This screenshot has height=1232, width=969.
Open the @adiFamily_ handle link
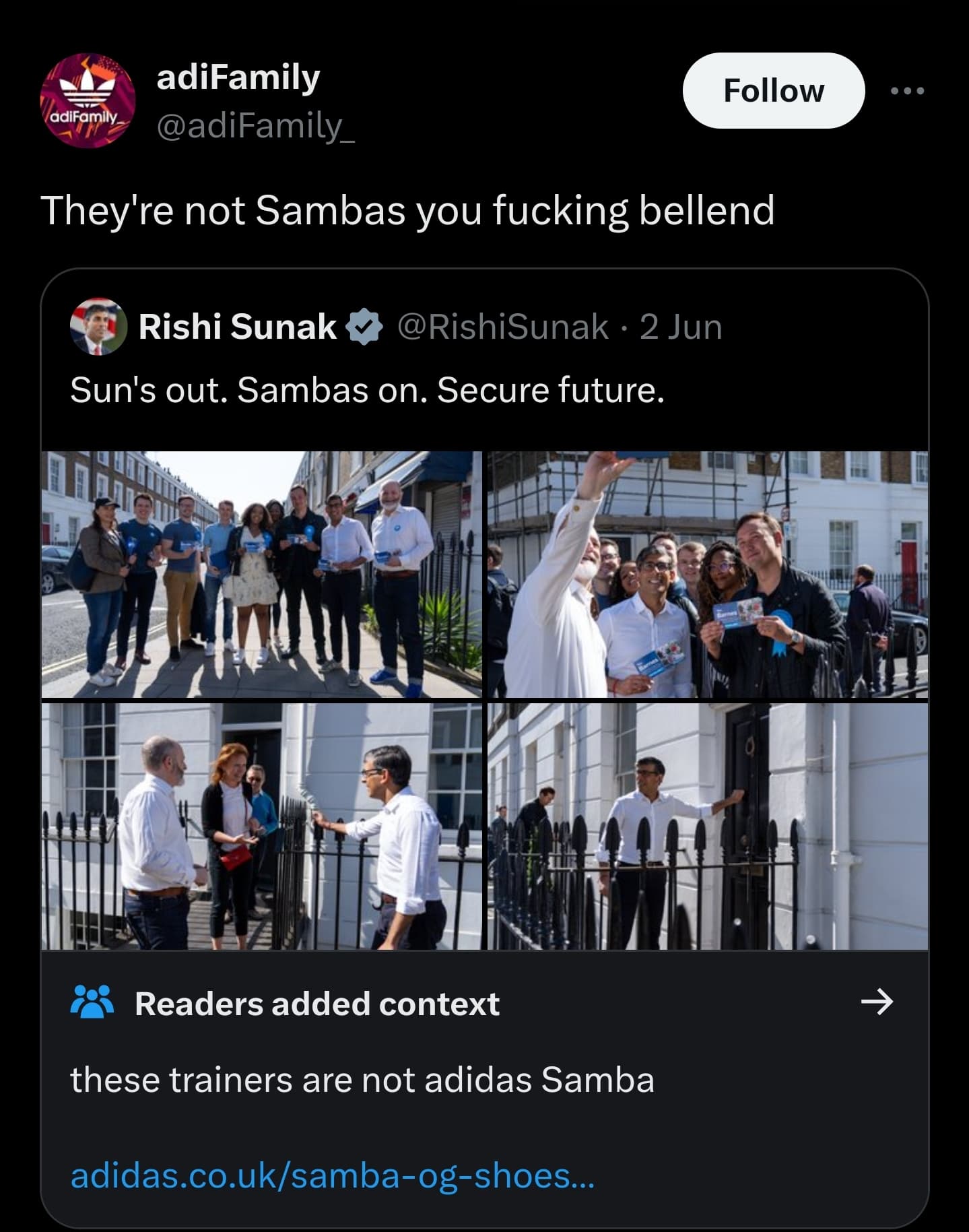coord(255,126)
